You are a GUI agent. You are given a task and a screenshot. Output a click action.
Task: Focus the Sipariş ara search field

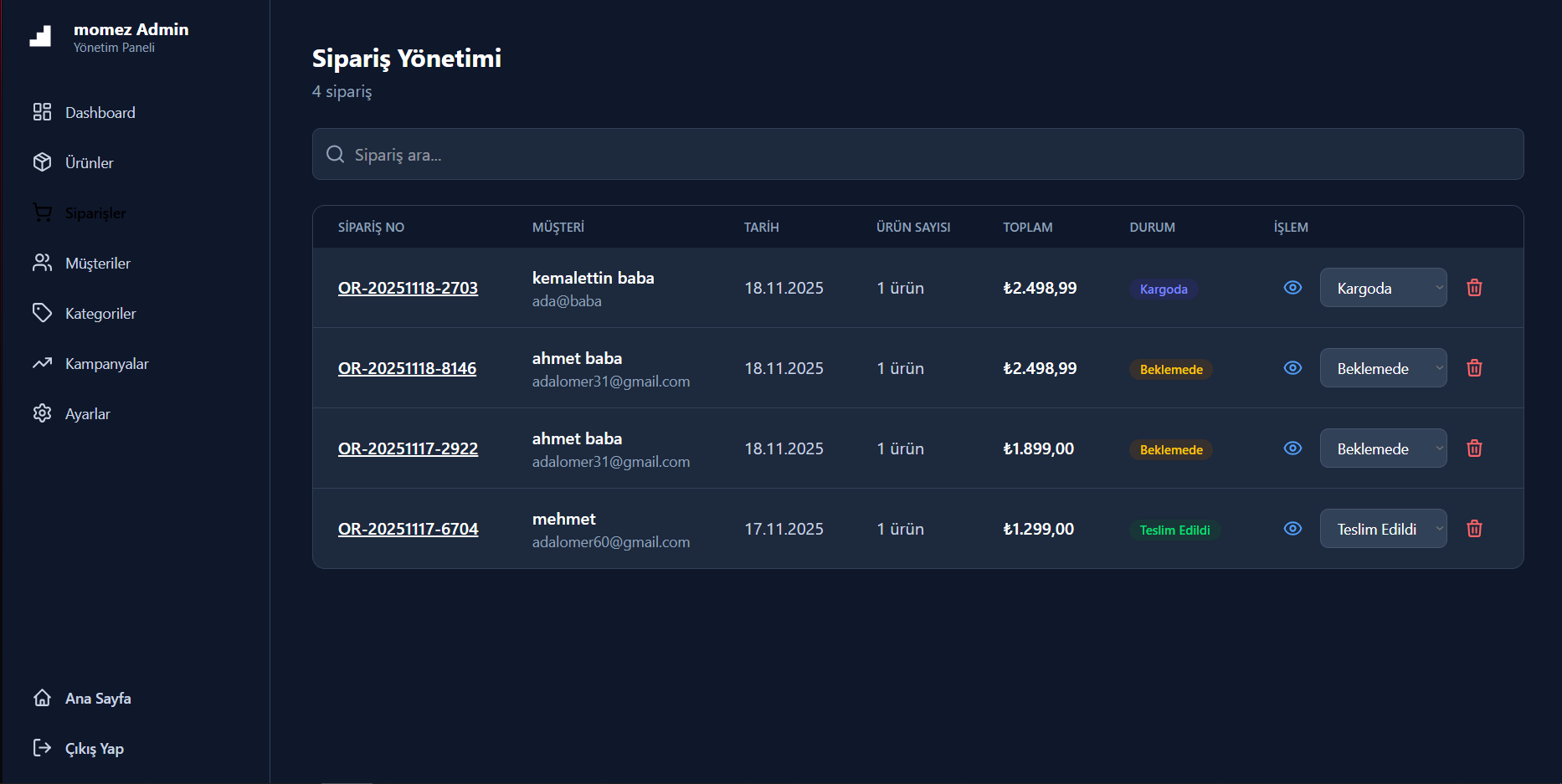[x=921, y=155]
